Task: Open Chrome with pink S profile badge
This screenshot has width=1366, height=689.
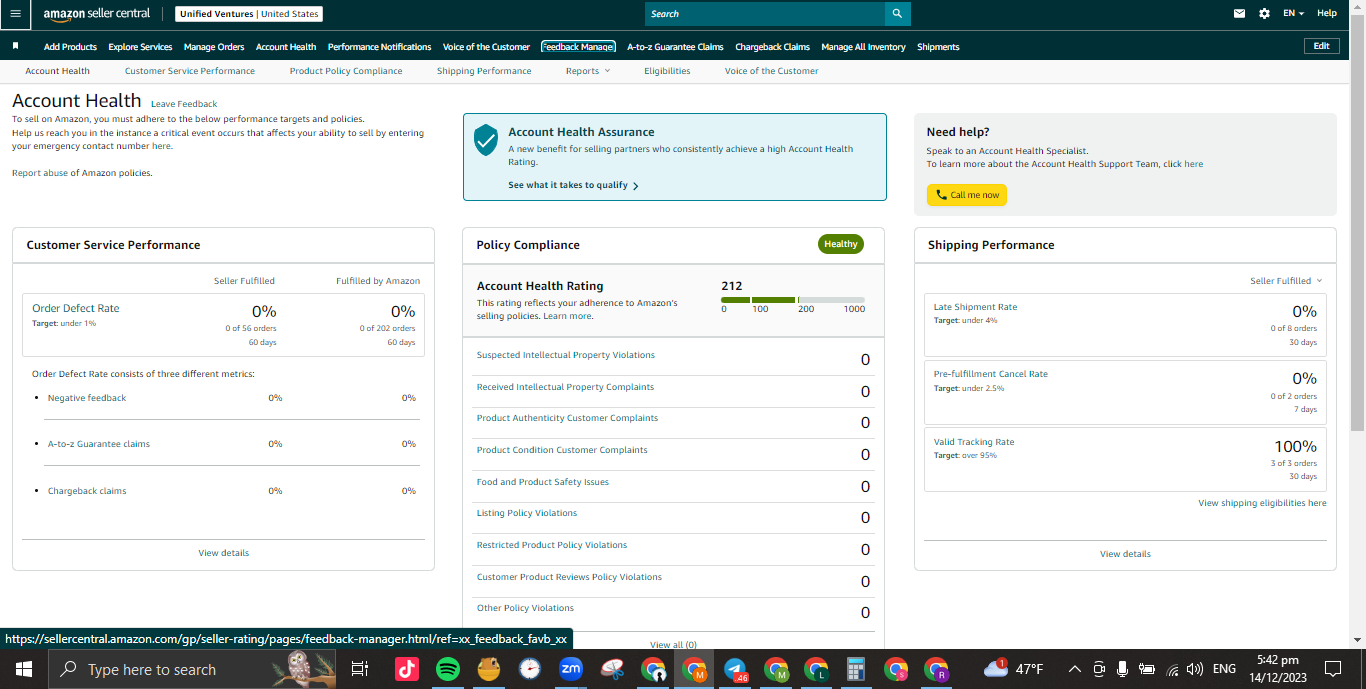Action: pos(896,669)
